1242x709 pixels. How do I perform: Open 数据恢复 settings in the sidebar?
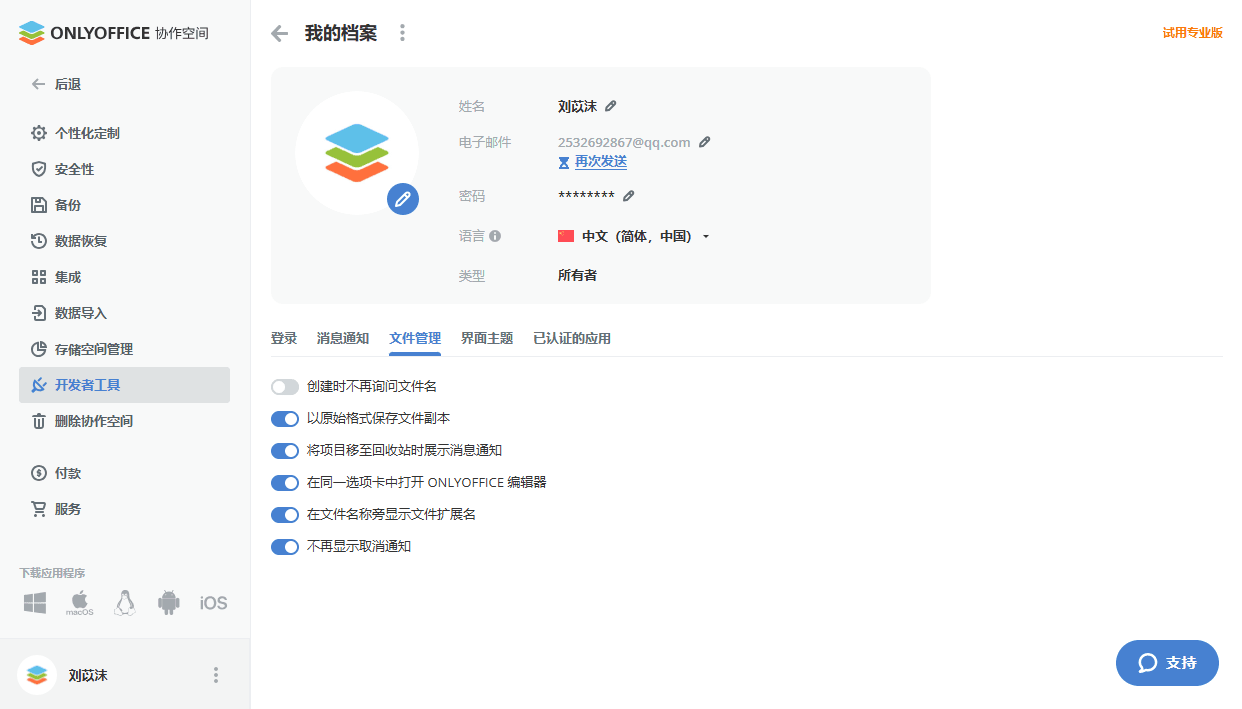click(124, 241)
